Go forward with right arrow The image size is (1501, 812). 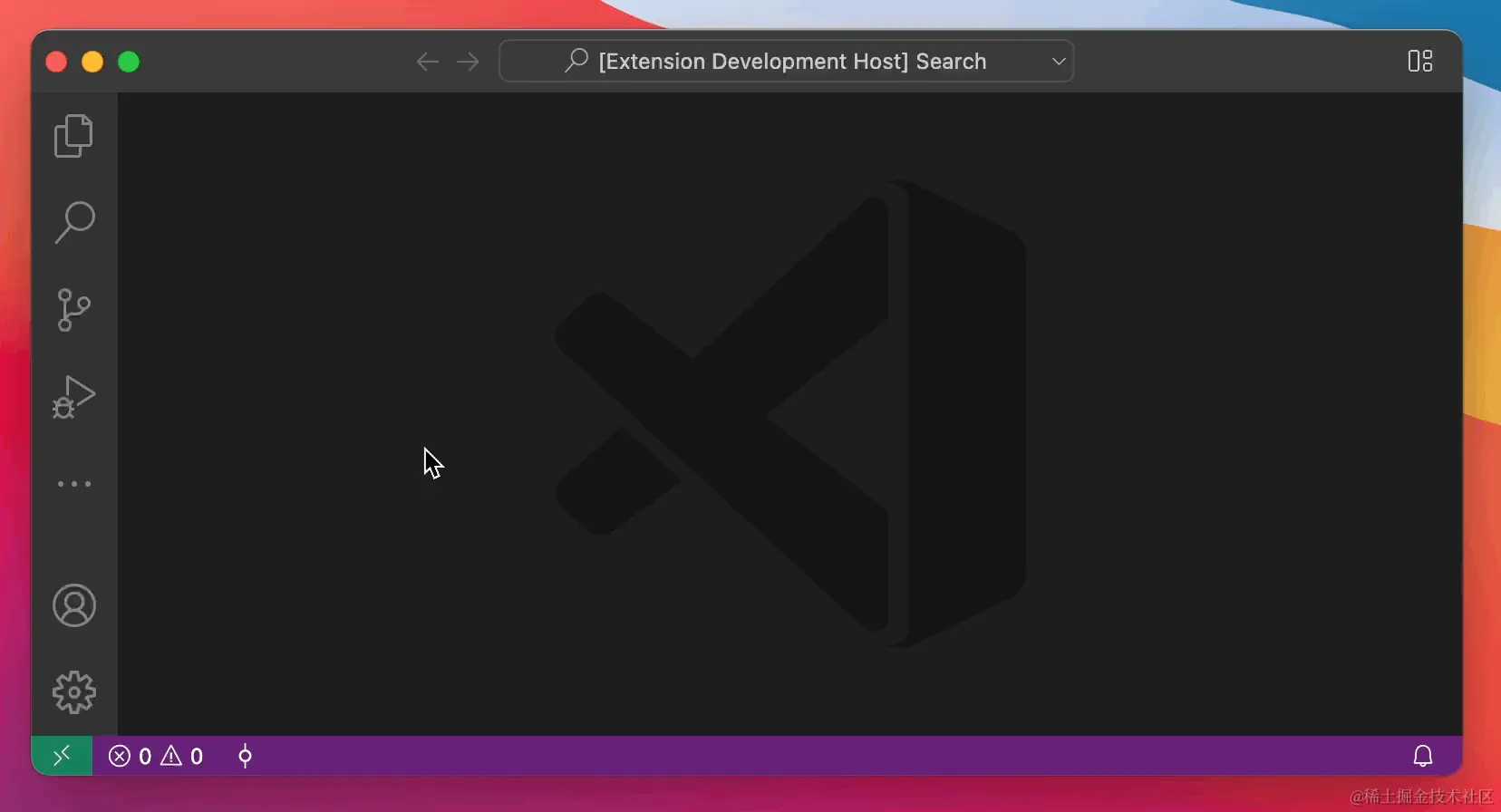coord(468,62)
